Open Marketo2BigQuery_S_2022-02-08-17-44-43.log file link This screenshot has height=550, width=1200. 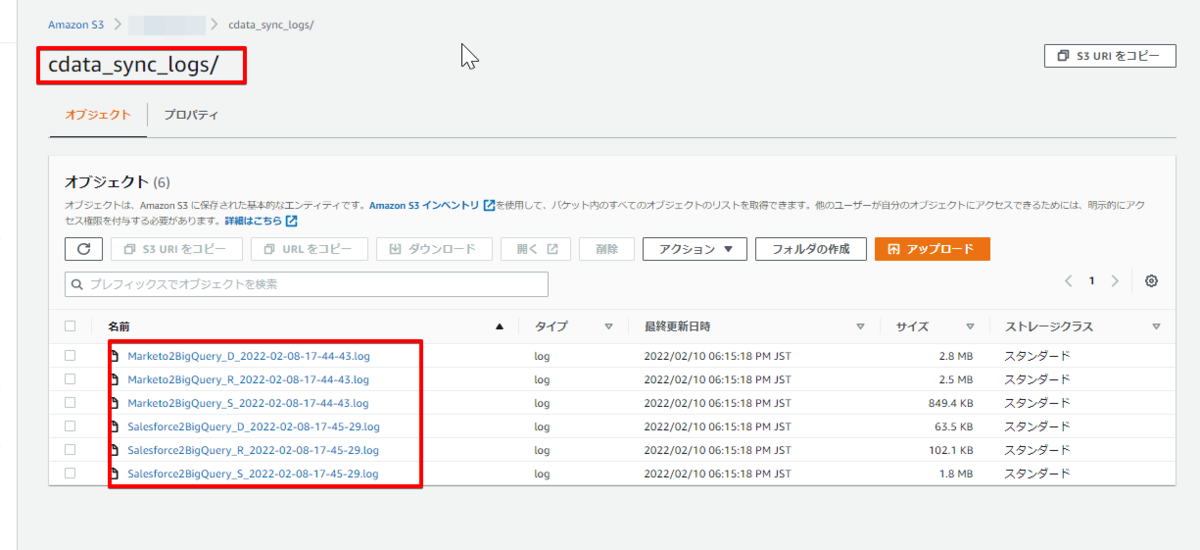coord(248,402)
